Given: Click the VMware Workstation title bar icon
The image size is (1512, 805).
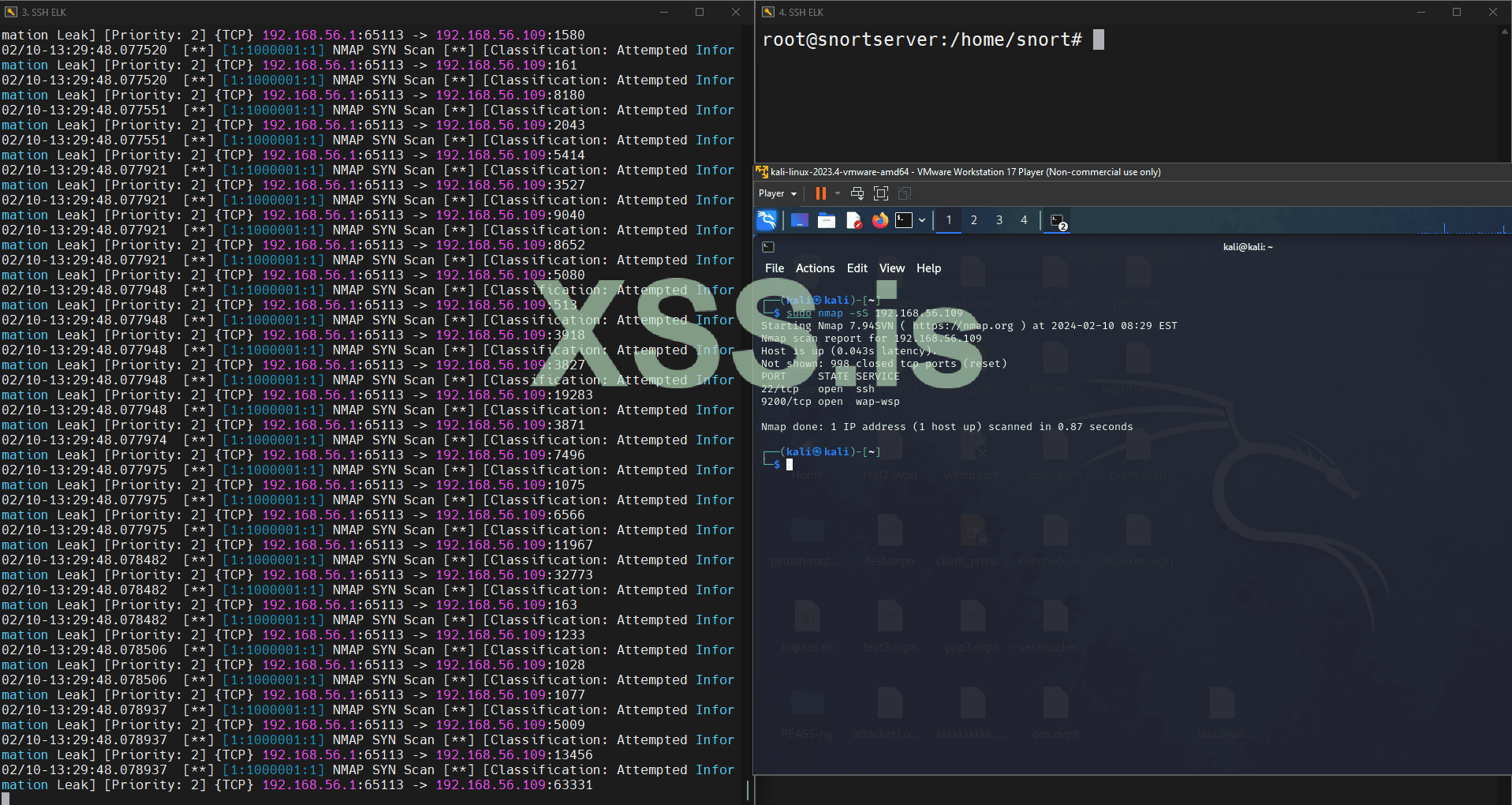Looking at the screenshot, I should pos(762,171).
